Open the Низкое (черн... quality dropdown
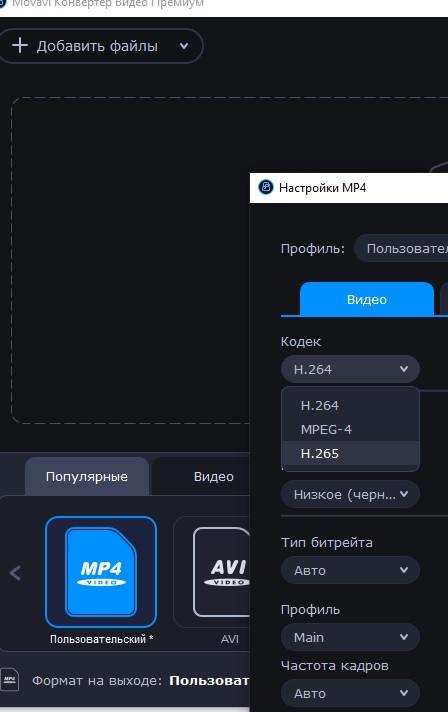The width and height of the screenshot is (448, 712). (350, 494)
